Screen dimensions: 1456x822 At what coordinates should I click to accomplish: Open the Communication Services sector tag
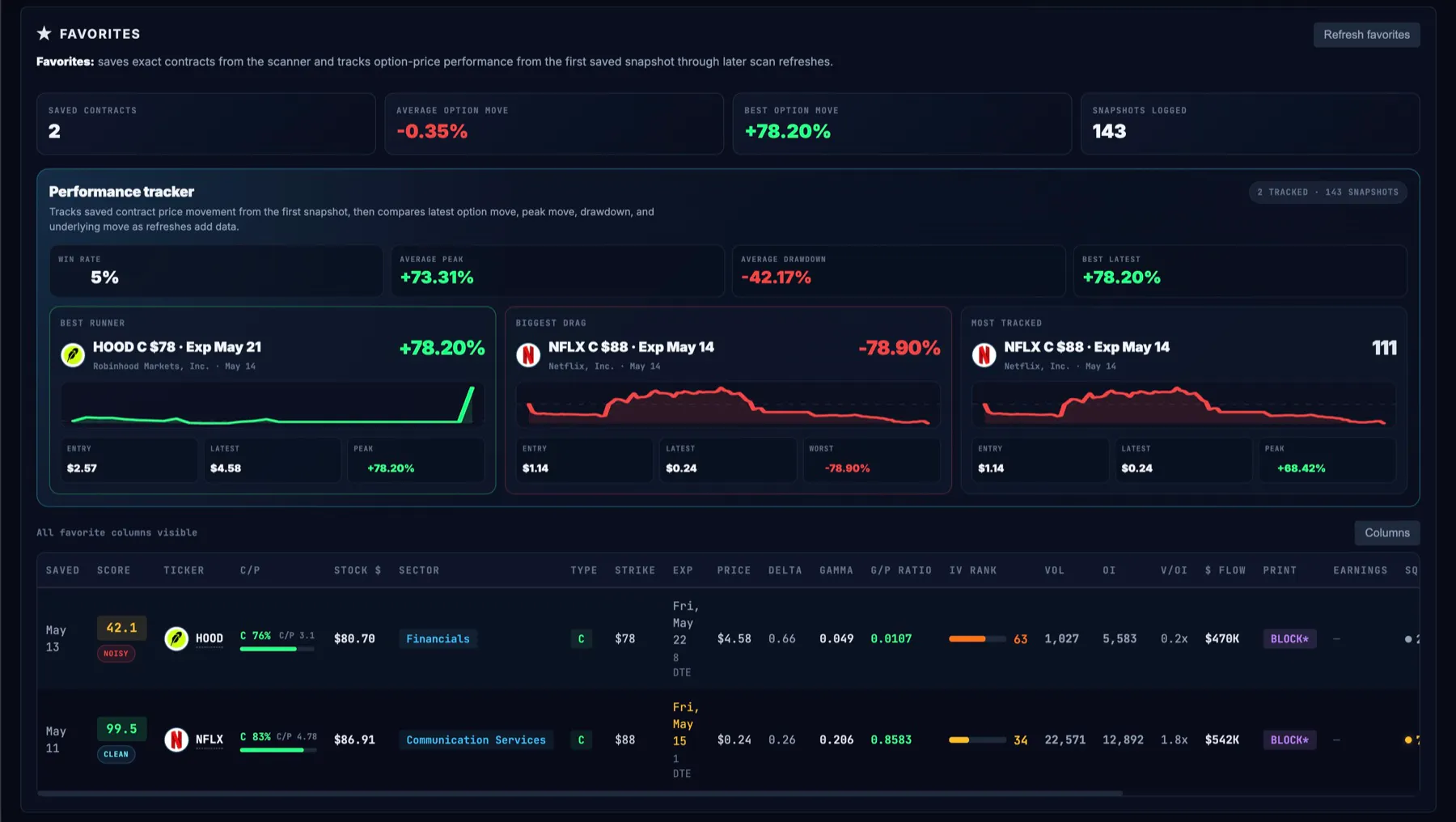click(476, 739)
